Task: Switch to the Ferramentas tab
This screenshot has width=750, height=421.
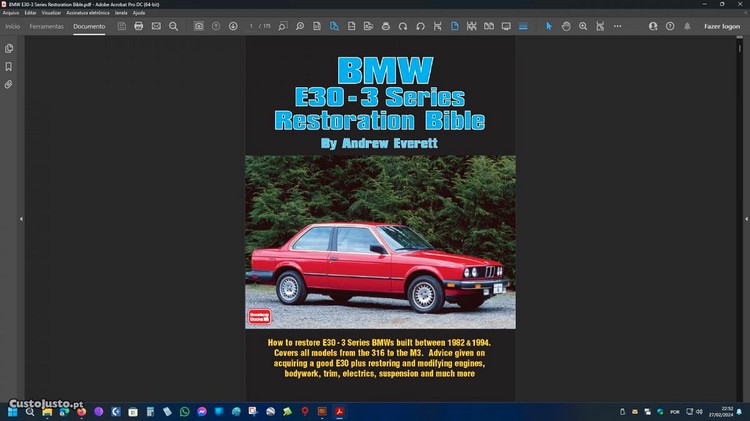Action: point(46,26)
